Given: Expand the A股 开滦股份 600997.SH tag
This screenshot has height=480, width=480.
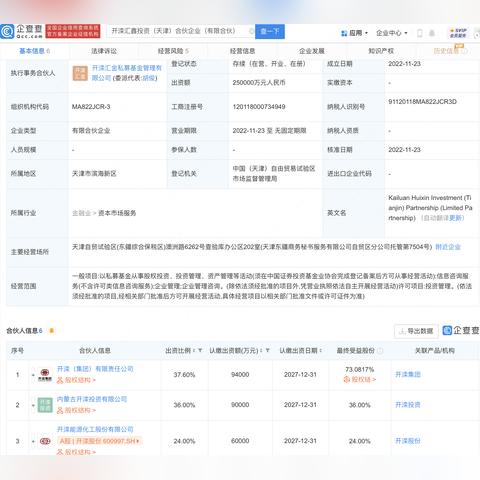Looking at the screenshot, I should coord(100,441).
